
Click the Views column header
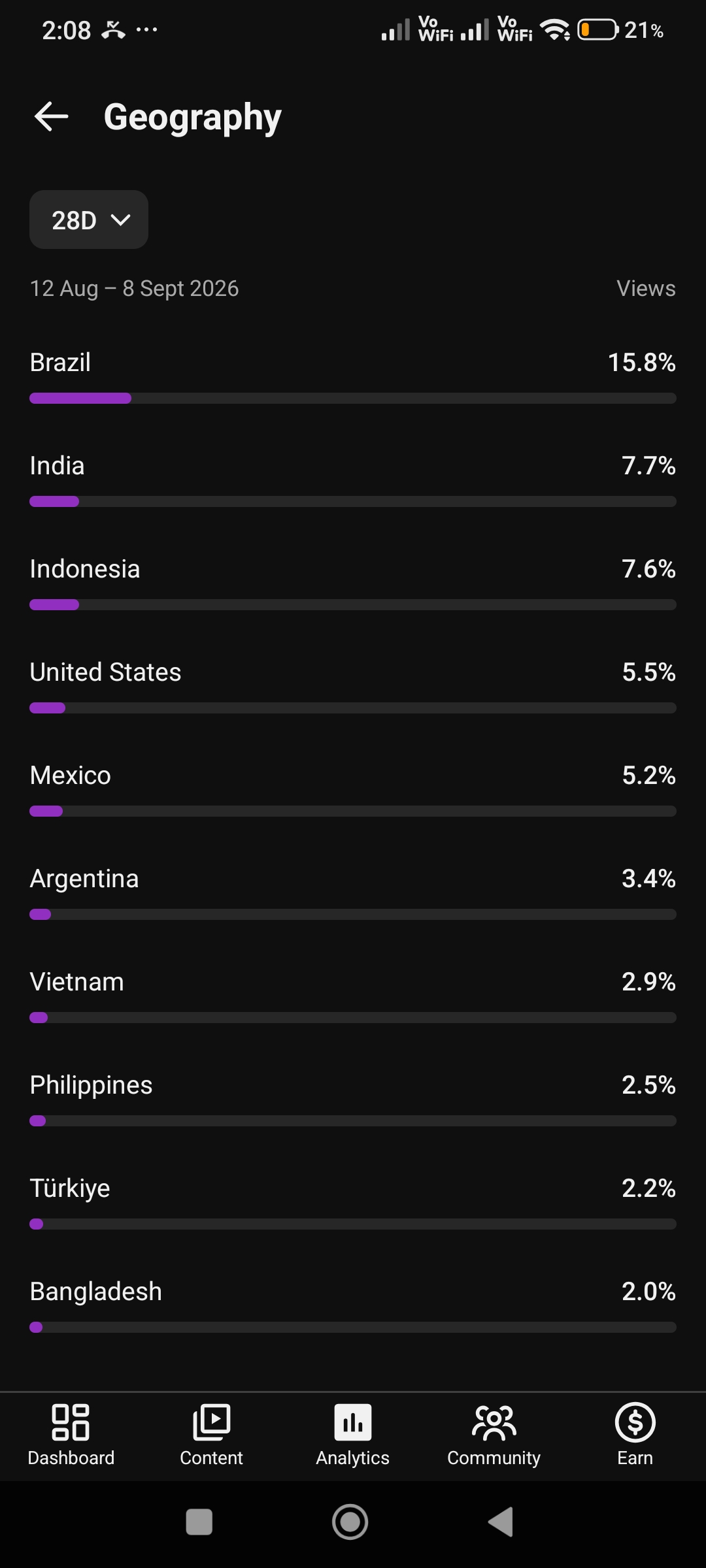pyautogui.click(x=646, y=288)
